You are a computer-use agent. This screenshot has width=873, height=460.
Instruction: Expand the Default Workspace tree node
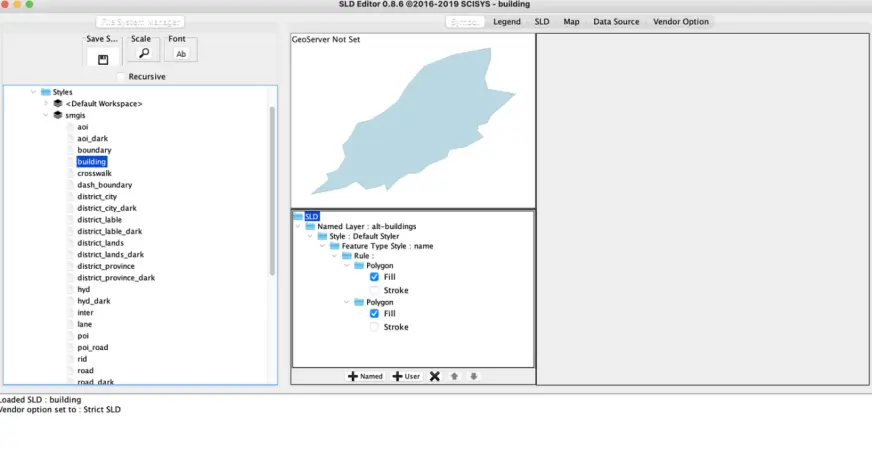[x=46, y=104]
